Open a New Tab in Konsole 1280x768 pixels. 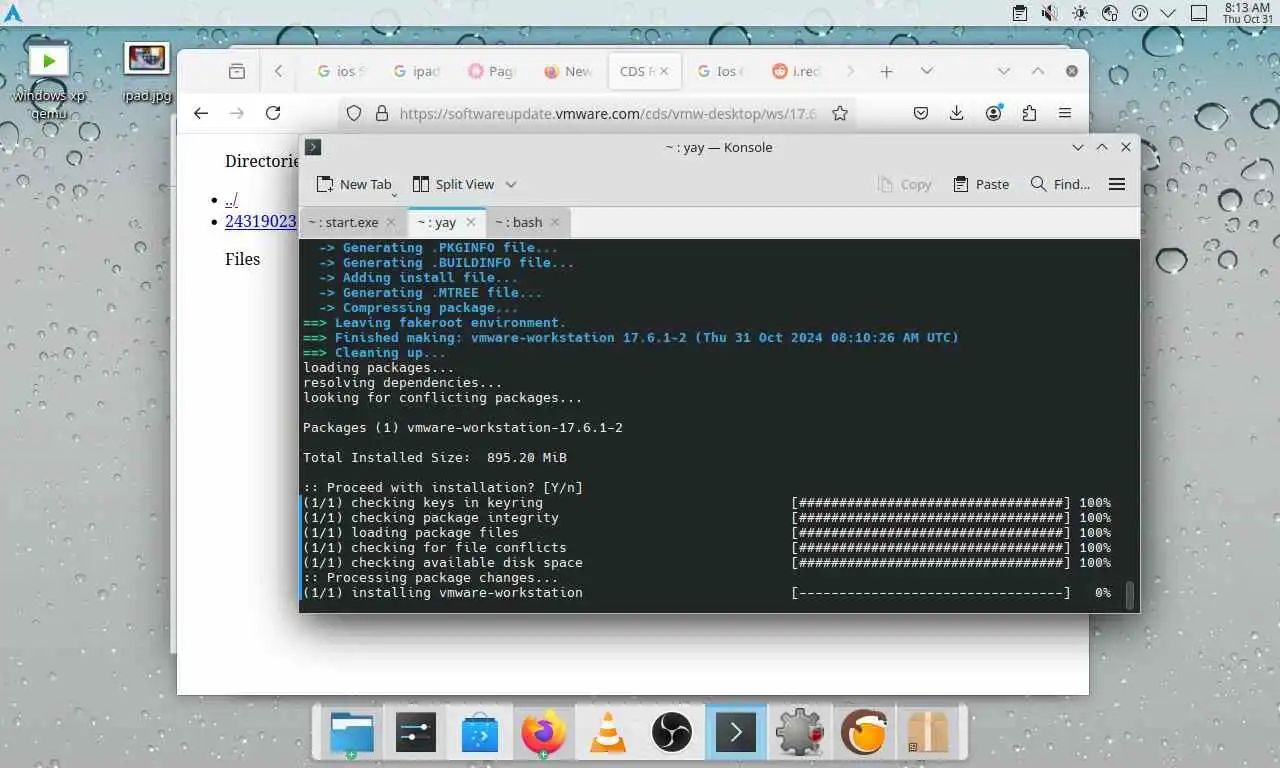coord(355,184)
